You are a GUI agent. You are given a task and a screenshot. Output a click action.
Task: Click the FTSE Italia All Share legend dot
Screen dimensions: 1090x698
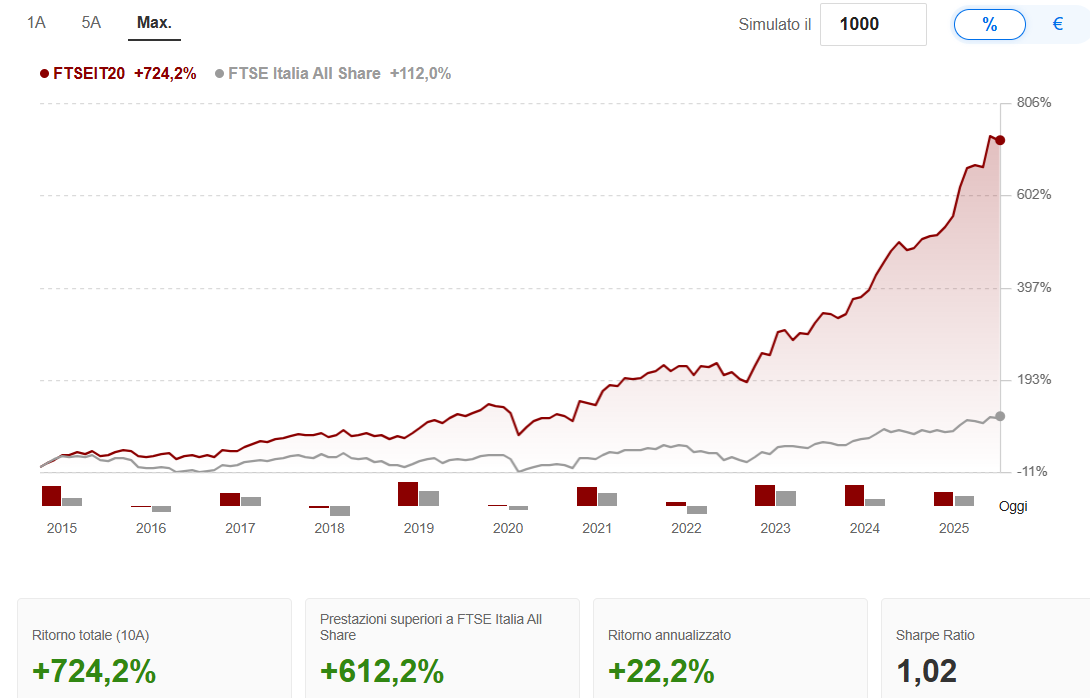click(220, 74)
